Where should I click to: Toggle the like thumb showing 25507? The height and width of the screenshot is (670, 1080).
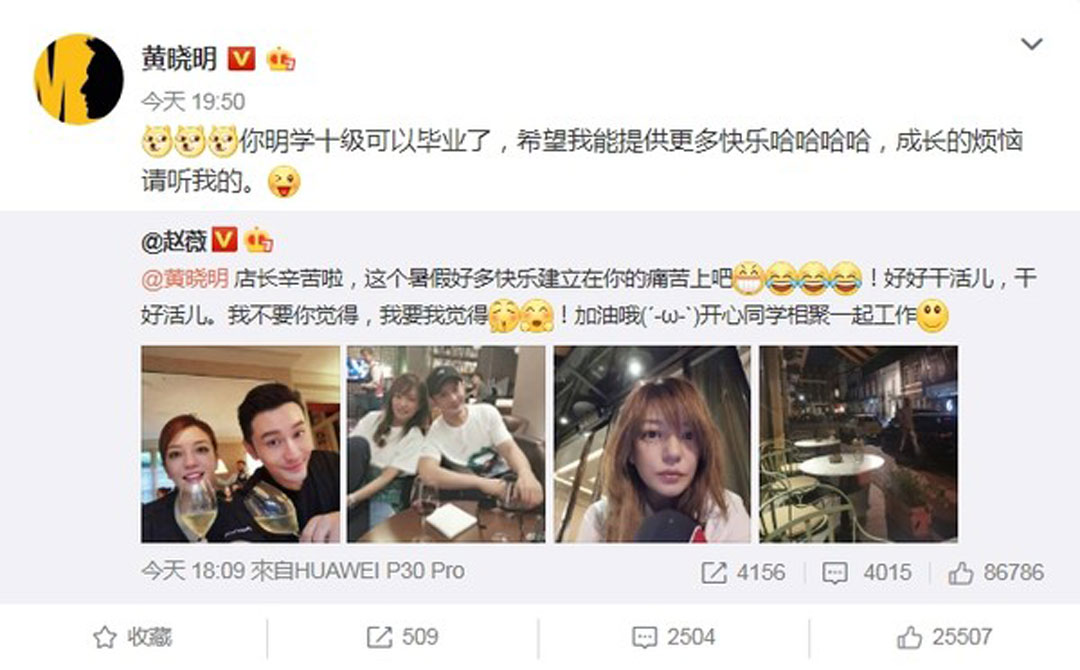[x=944, y=637]
